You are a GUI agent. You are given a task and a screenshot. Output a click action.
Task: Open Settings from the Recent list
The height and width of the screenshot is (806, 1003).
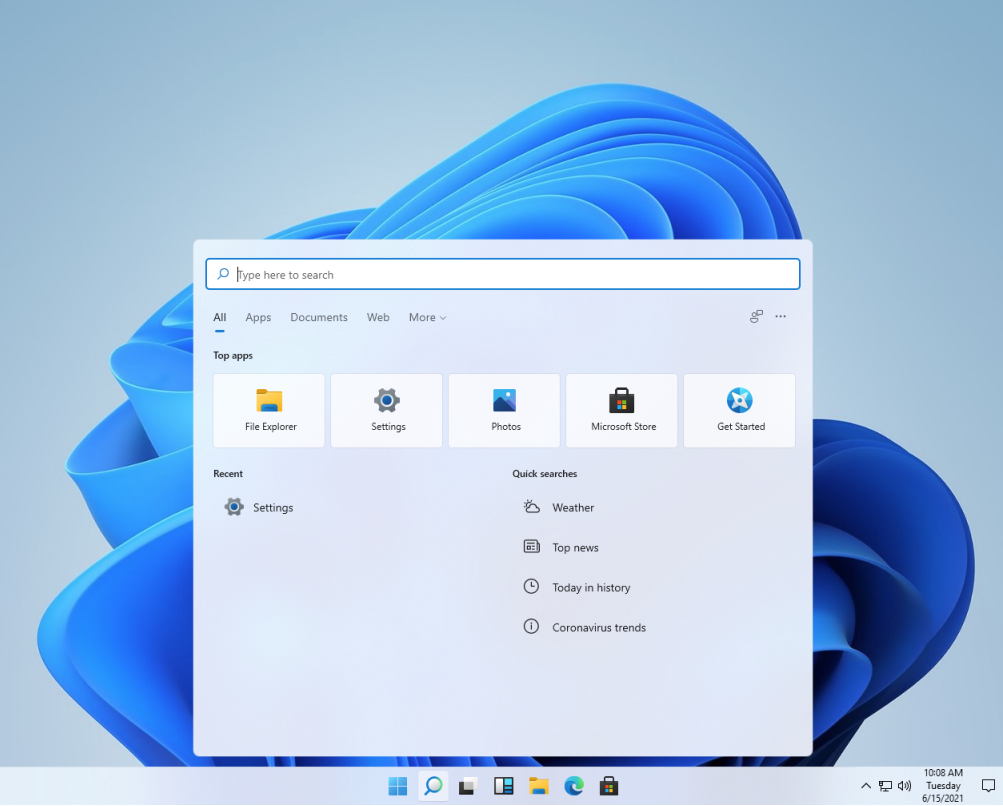pos(259,507)
